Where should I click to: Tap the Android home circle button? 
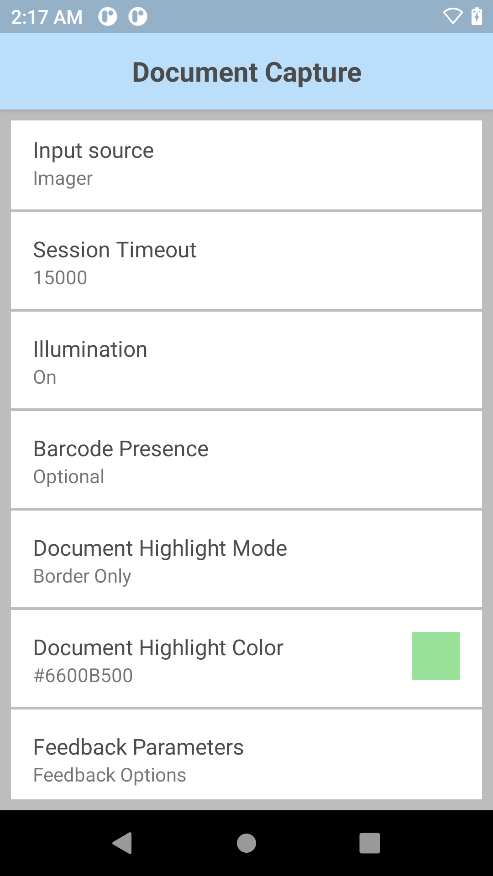(246, 843)
